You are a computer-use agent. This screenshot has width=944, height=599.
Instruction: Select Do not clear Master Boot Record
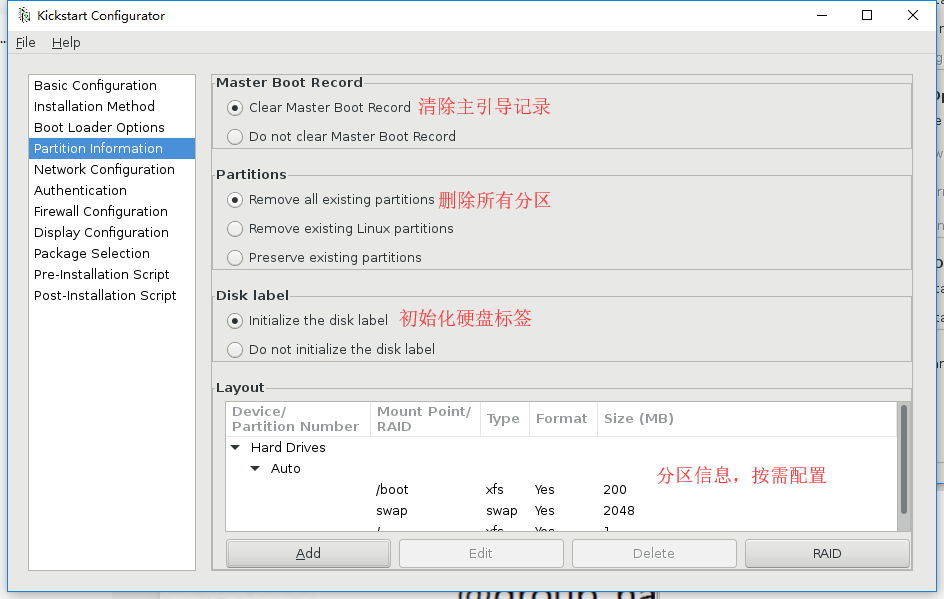[235, 137]
